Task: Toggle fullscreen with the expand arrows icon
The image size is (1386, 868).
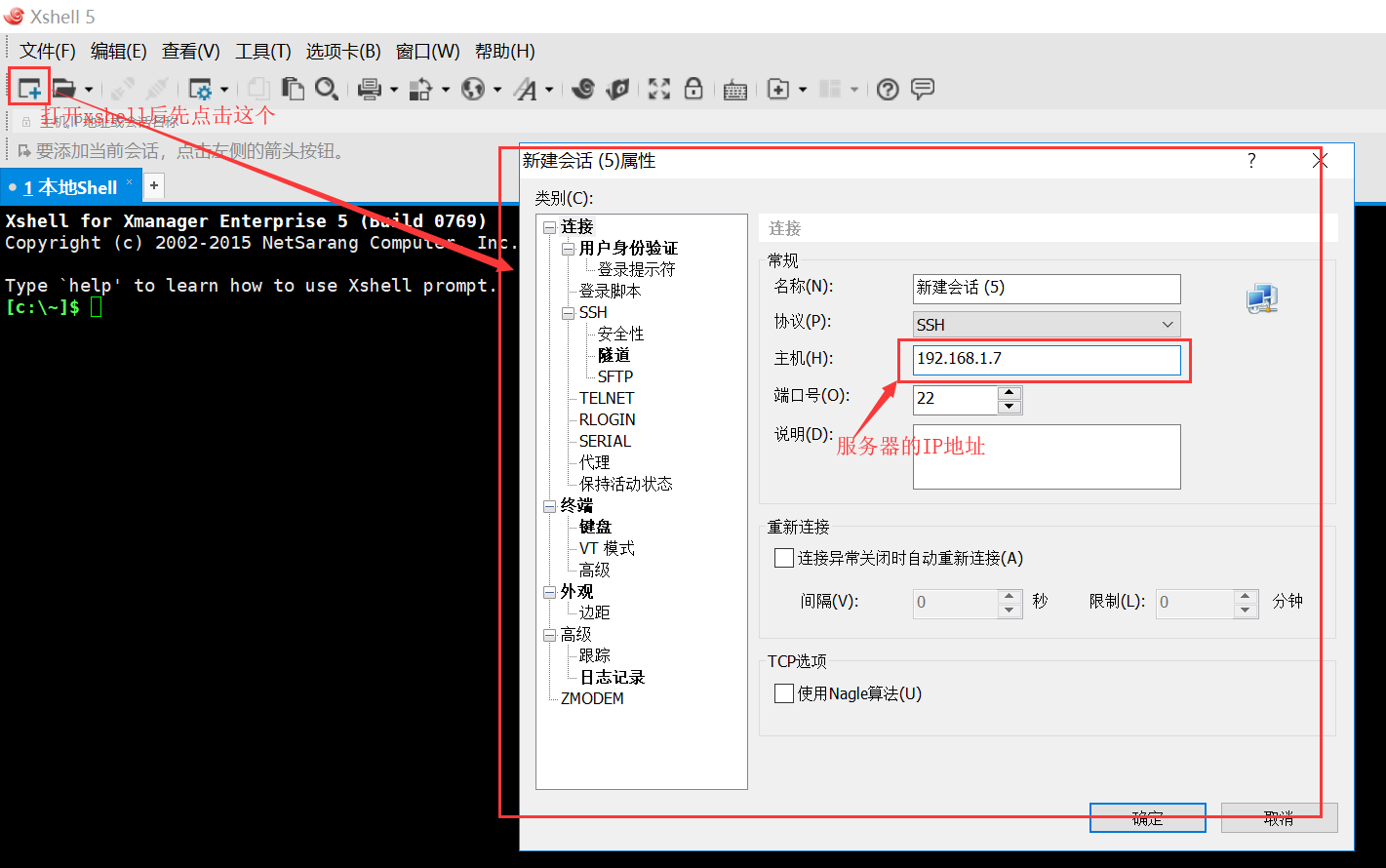Action: 659,89
